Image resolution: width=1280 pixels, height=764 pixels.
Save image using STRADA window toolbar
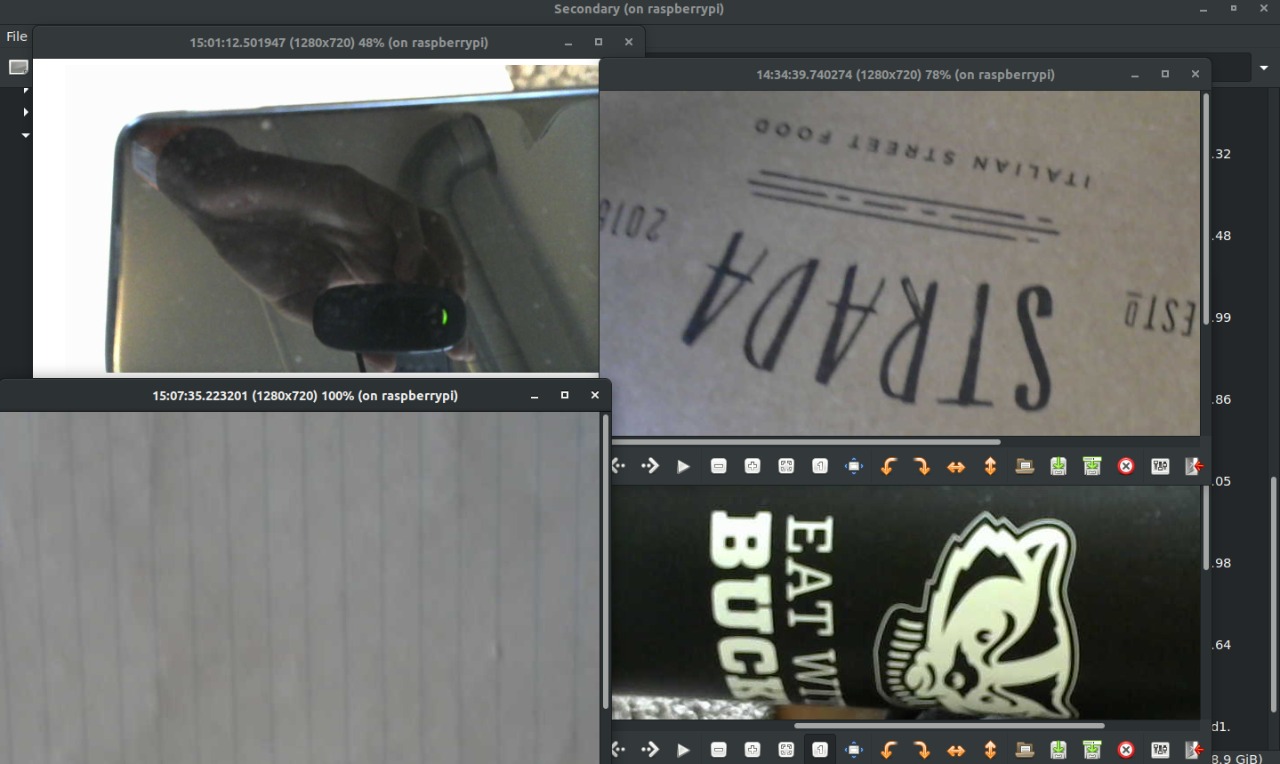click(x=1058, y=466)
